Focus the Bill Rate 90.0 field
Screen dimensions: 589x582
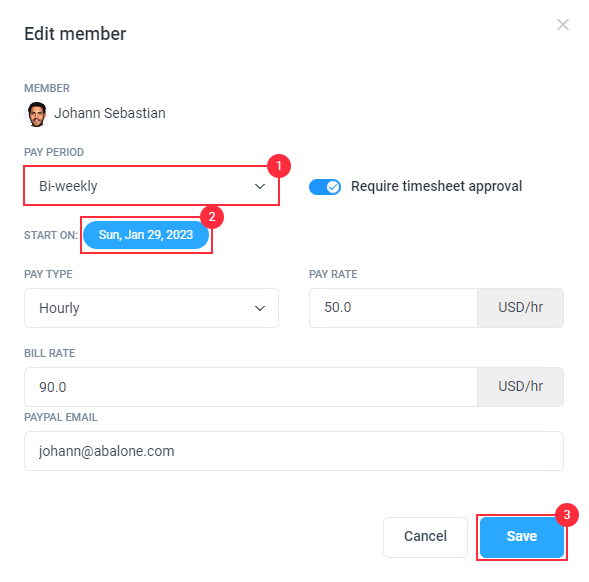click(251, 387)
